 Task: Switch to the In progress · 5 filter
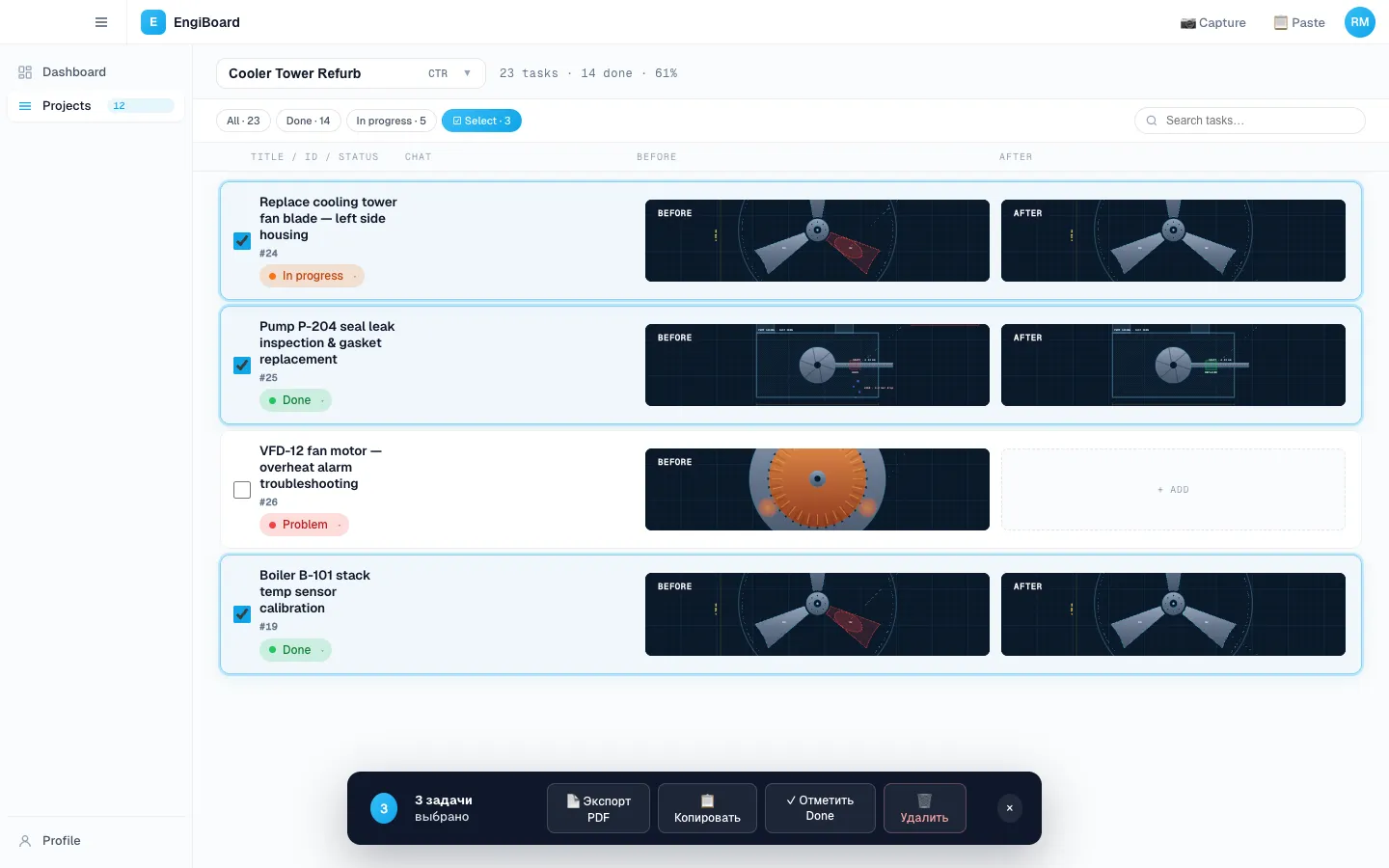(x=391, y=121)
